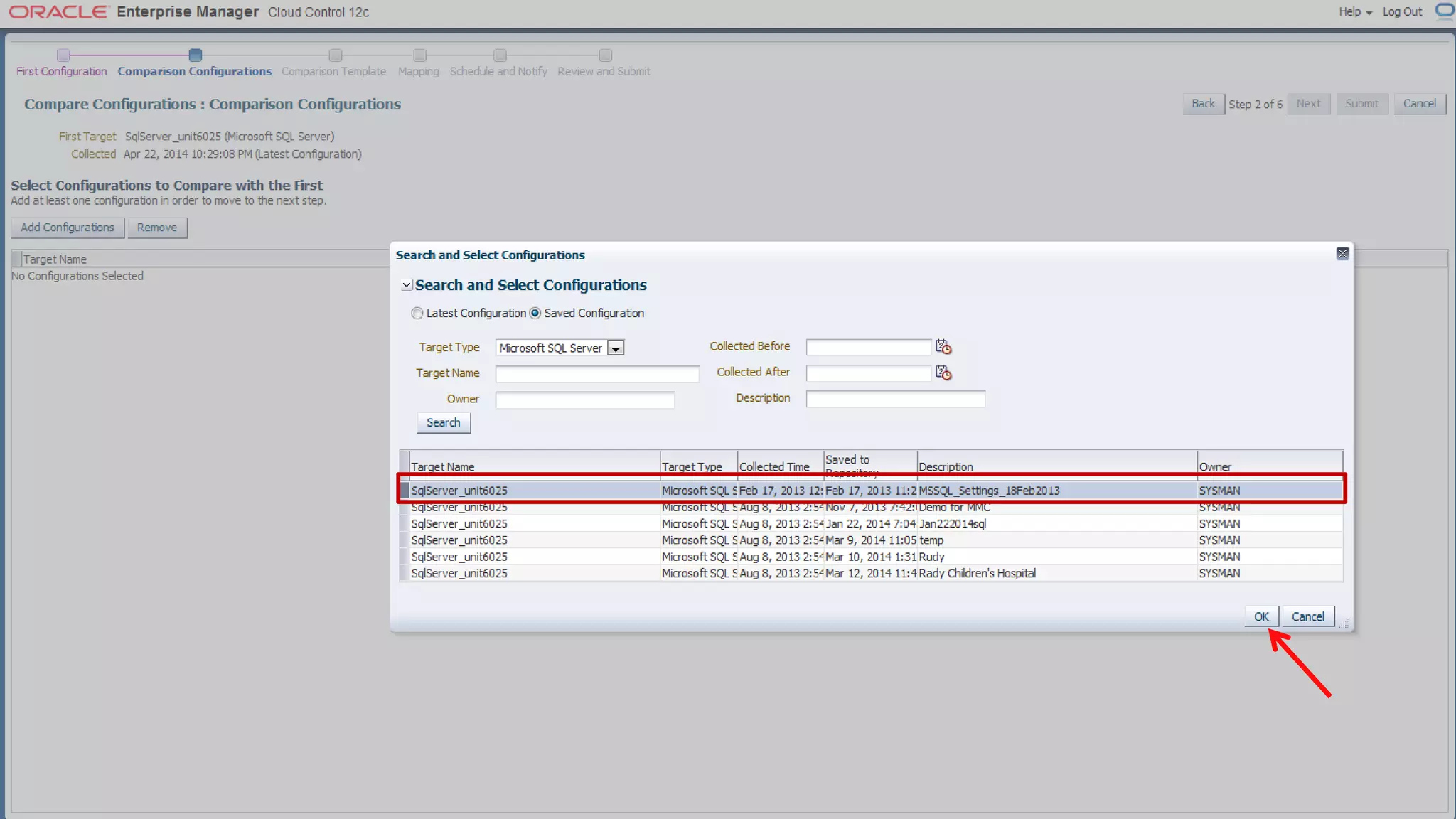Click OK in the dialog

1261,616
